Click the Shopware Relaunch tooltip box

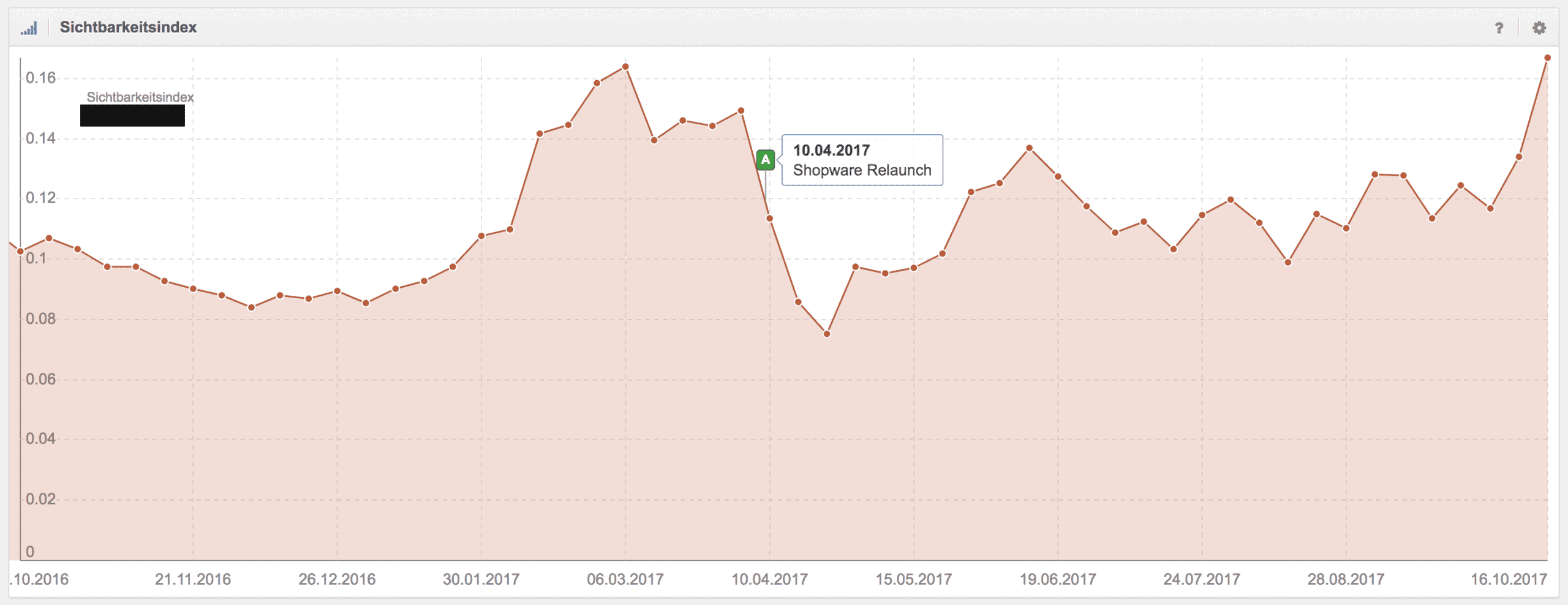pos(862,160)
